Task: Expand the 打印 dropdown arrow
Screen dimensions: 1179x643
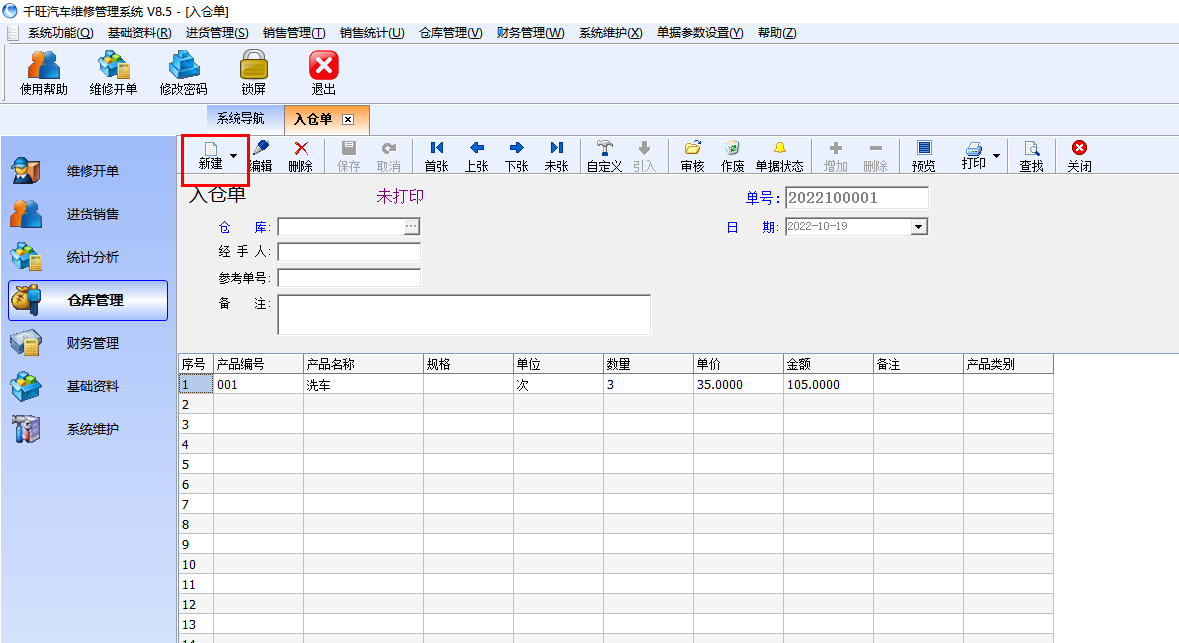Action: (x=996, y=156)
